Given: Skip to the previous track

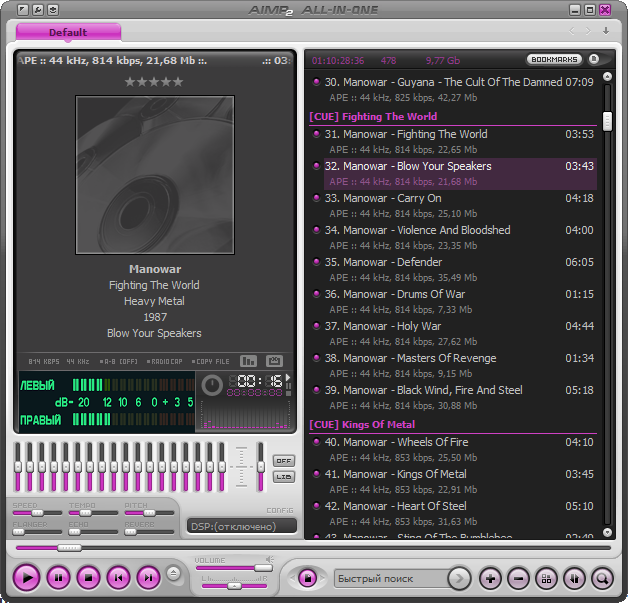Looking at the screenshot, I should pos(119,577).
